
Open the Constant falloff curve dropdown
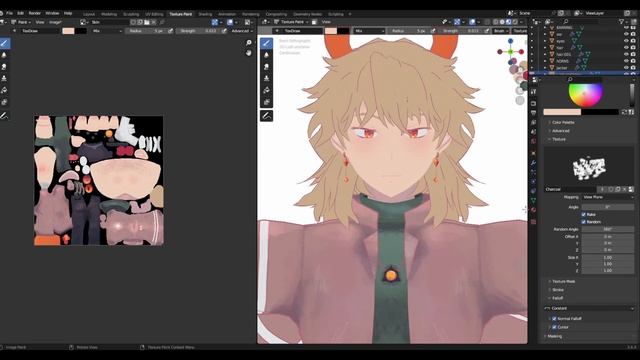[x=589, y=308]
